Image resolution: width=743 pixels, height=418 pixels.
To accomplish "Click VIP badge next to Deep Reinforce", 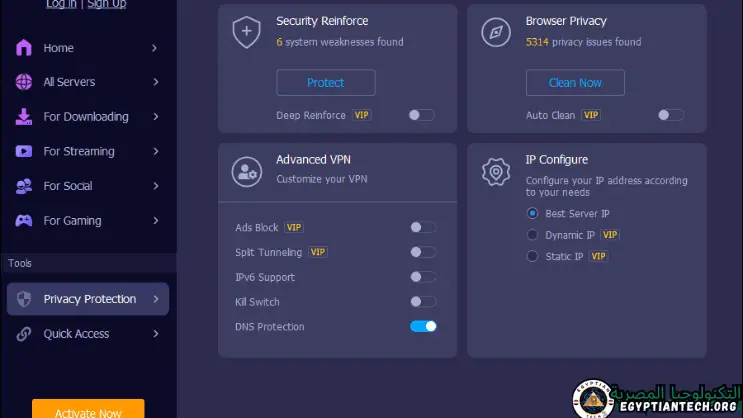I will (362, 115).
